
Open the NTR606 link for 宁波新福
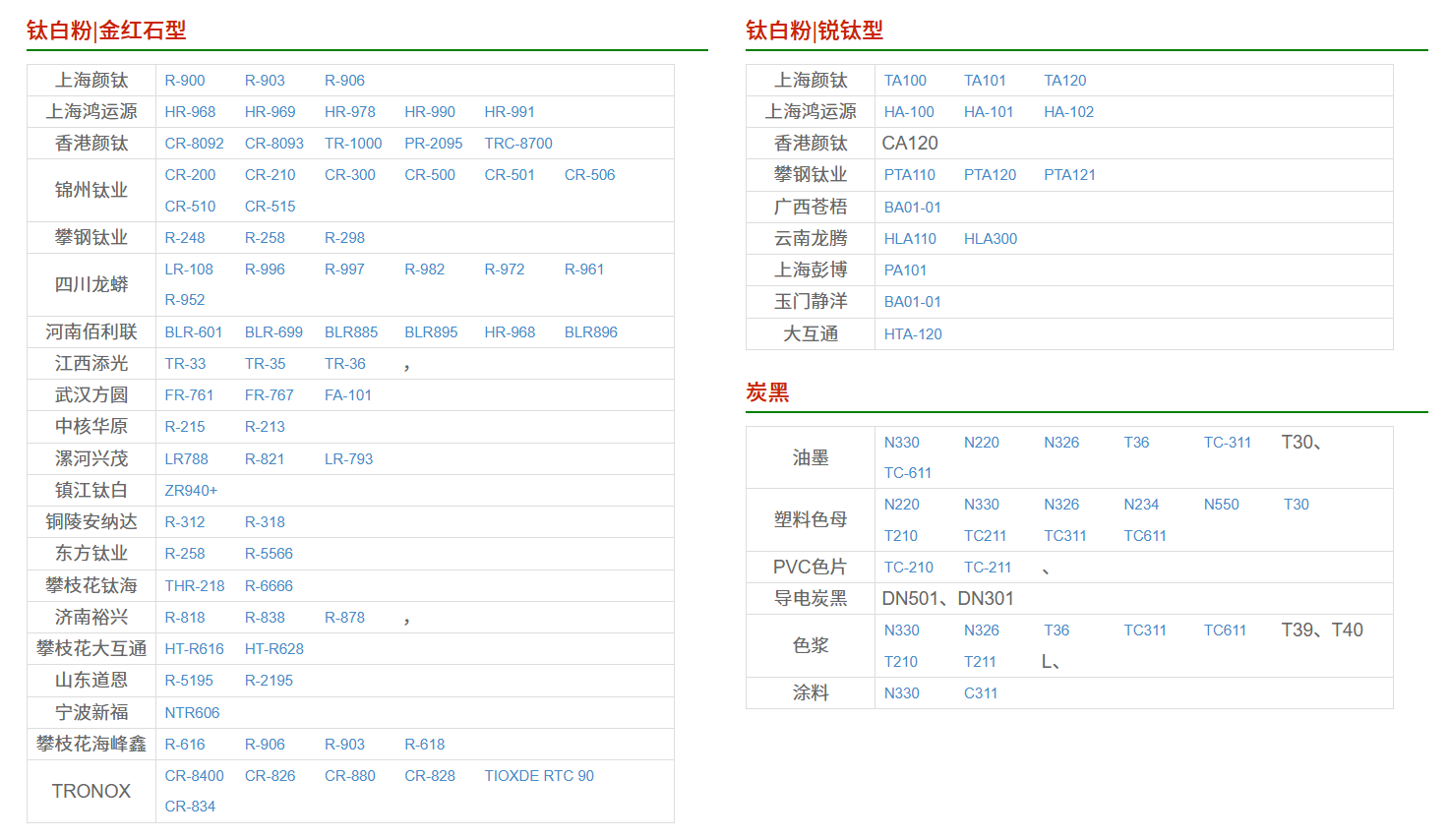(192, 713)
